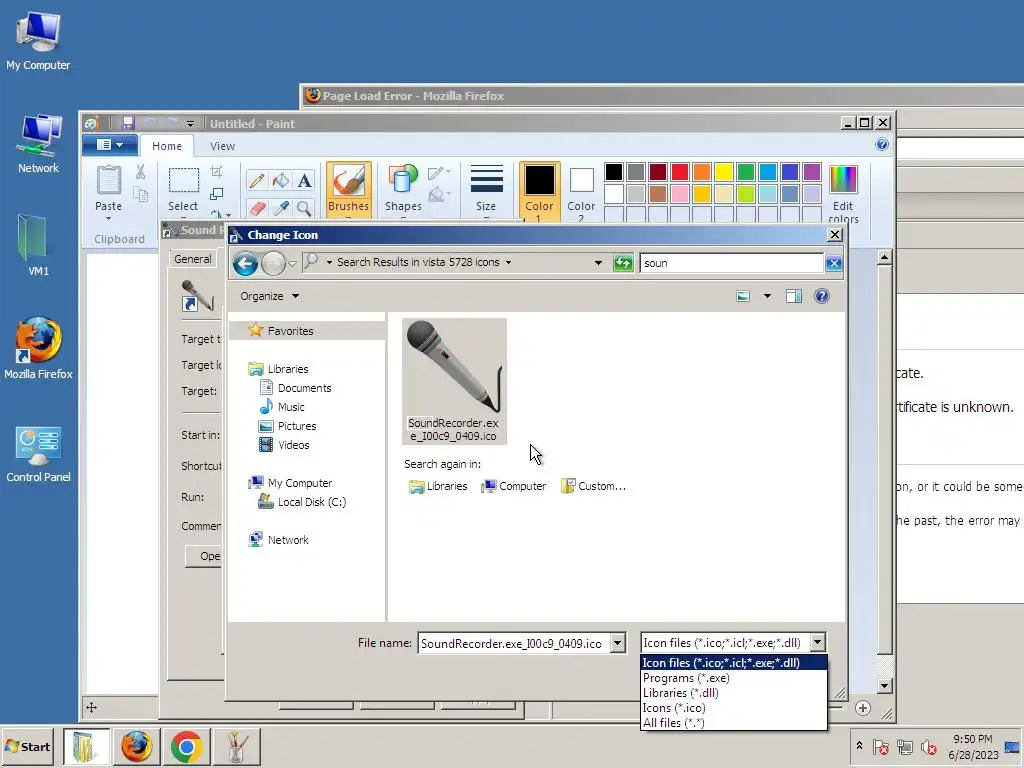
Task: Choose Icon files (*.ico;*.icl;*.exe;*.dll) option
Action: 733,663
